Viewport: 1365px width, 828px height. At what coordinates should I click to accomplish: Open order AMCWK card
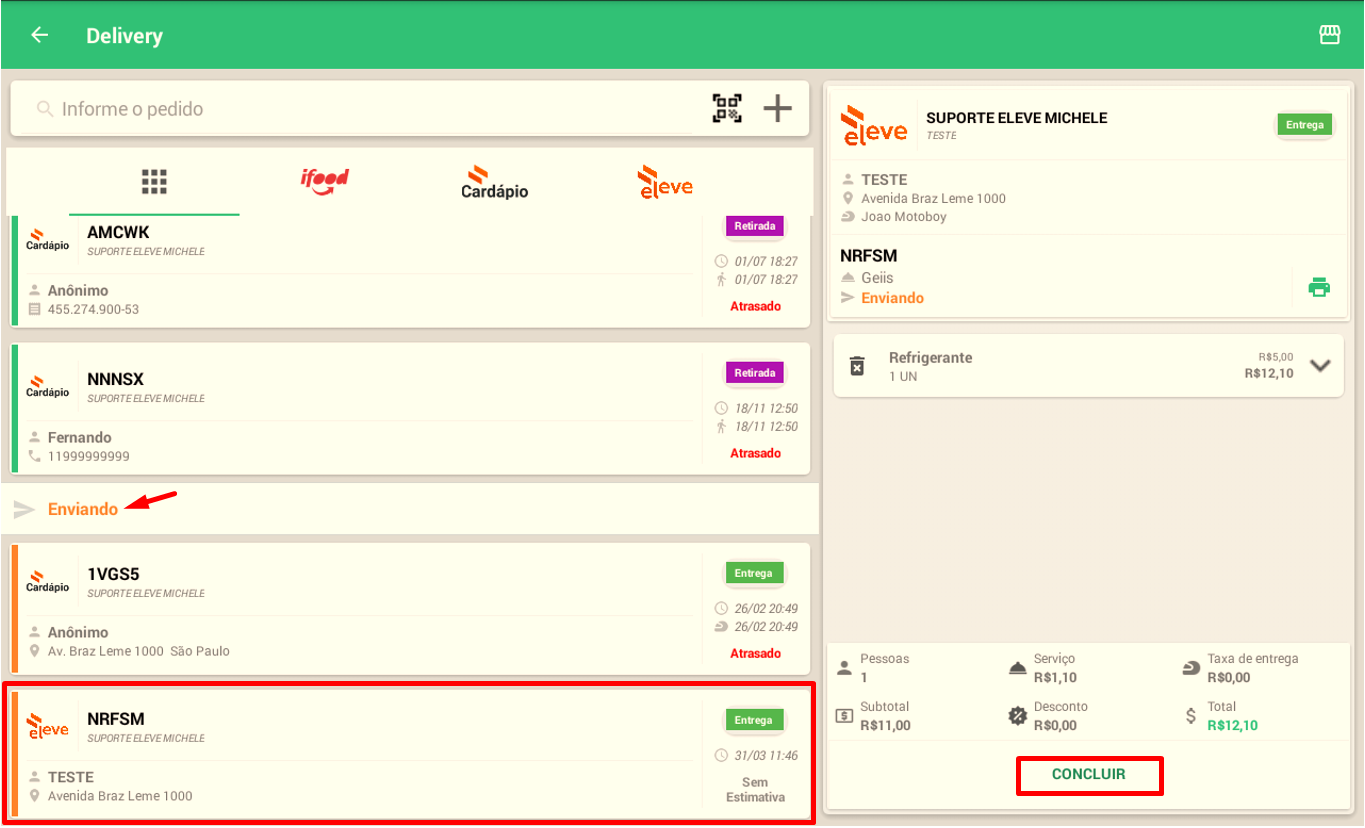pos(410,271)
